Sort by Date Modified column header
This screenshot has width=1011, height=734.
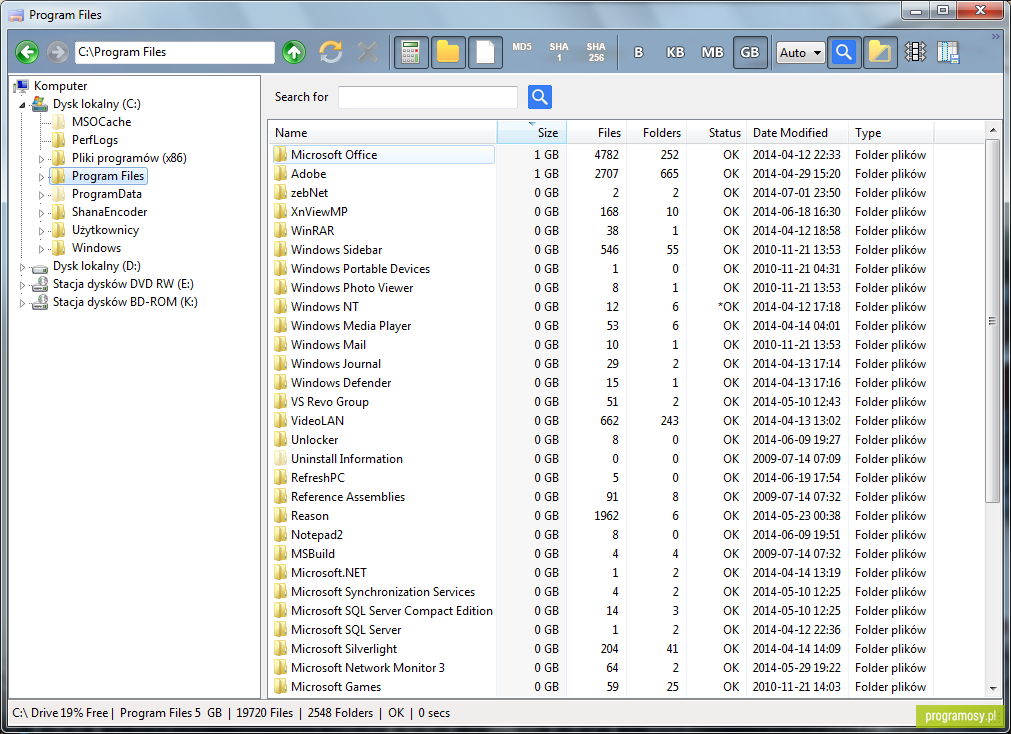point(798,132)
